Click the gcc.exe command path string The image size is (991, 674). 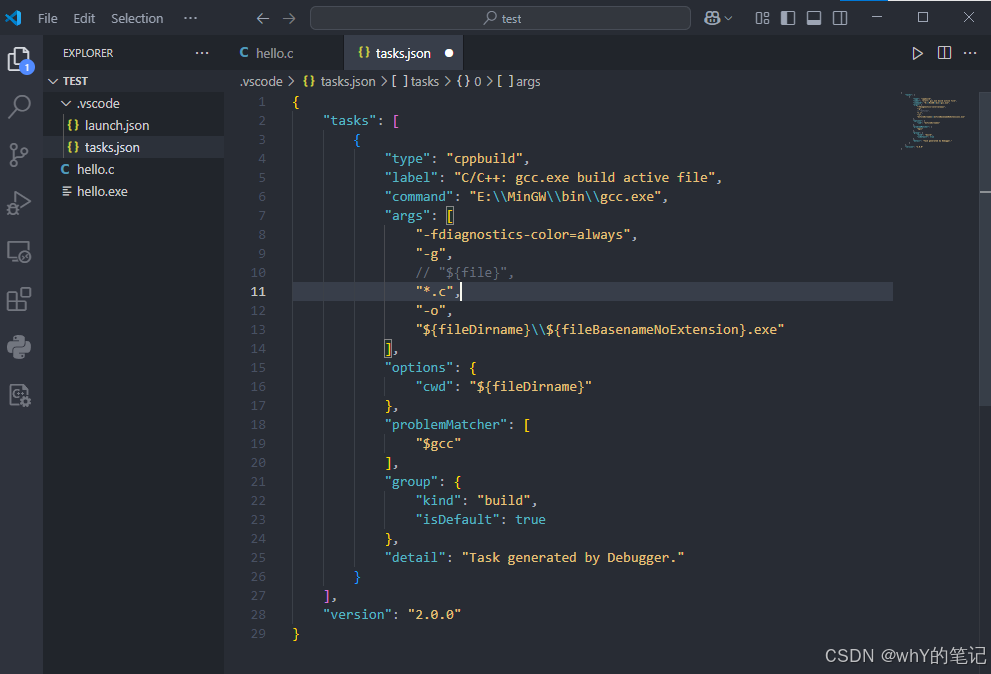[x=565, y=197]
